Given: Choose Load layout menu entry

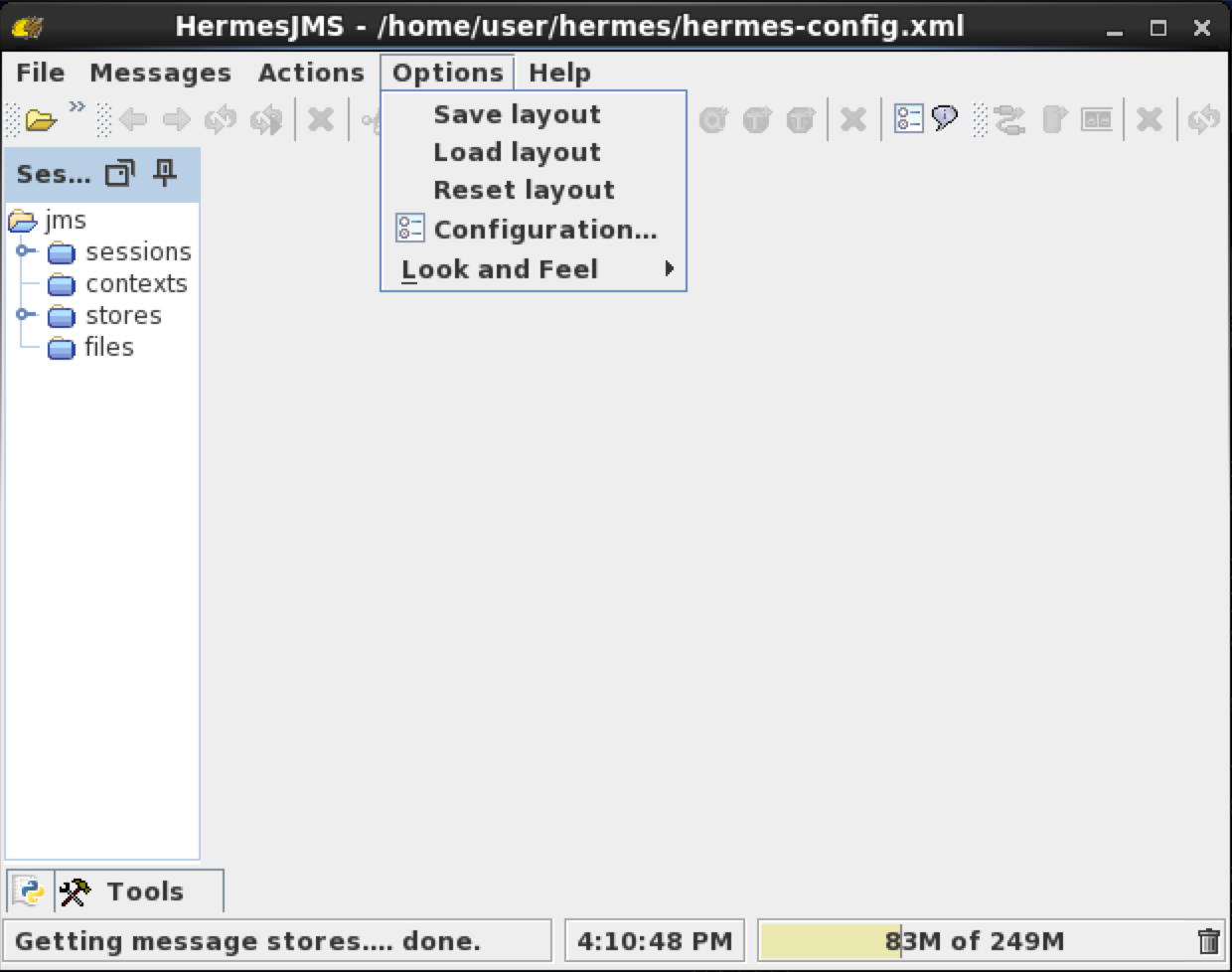Looking at the screenshot, I should tap(534, 152).
